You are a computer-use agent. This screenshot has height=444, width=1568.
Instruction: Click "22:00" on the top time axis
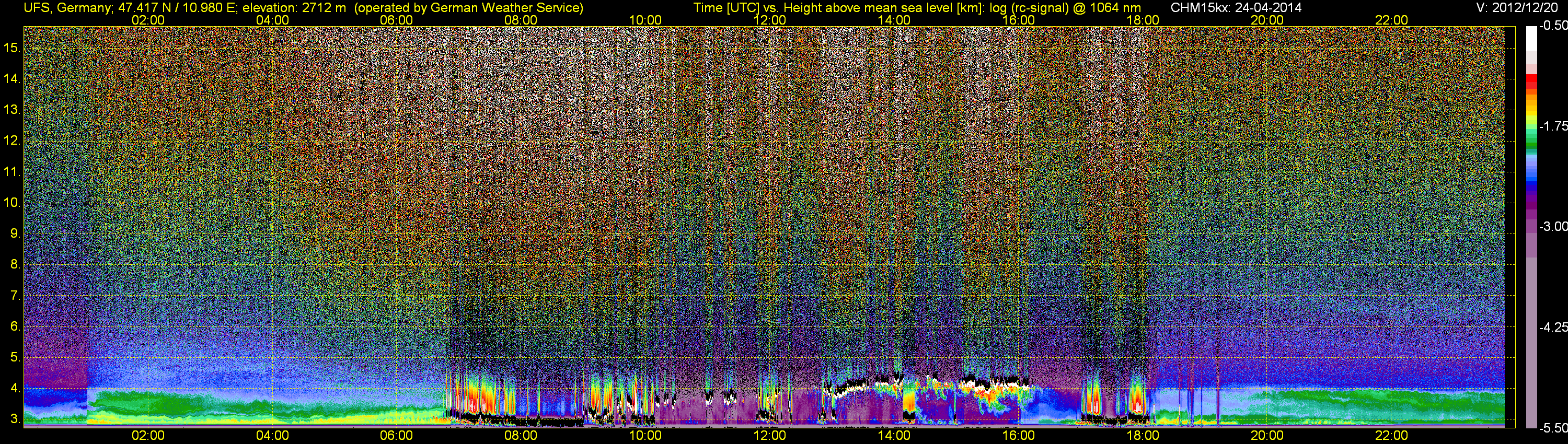[x=1391, y=20]
